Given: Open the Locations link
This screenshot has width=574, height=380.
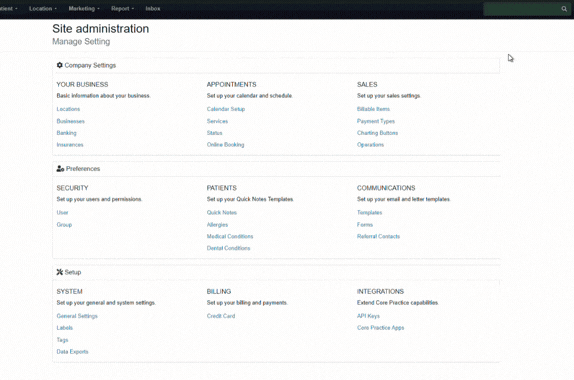Looking at the screenshot, I should (68, 109).
